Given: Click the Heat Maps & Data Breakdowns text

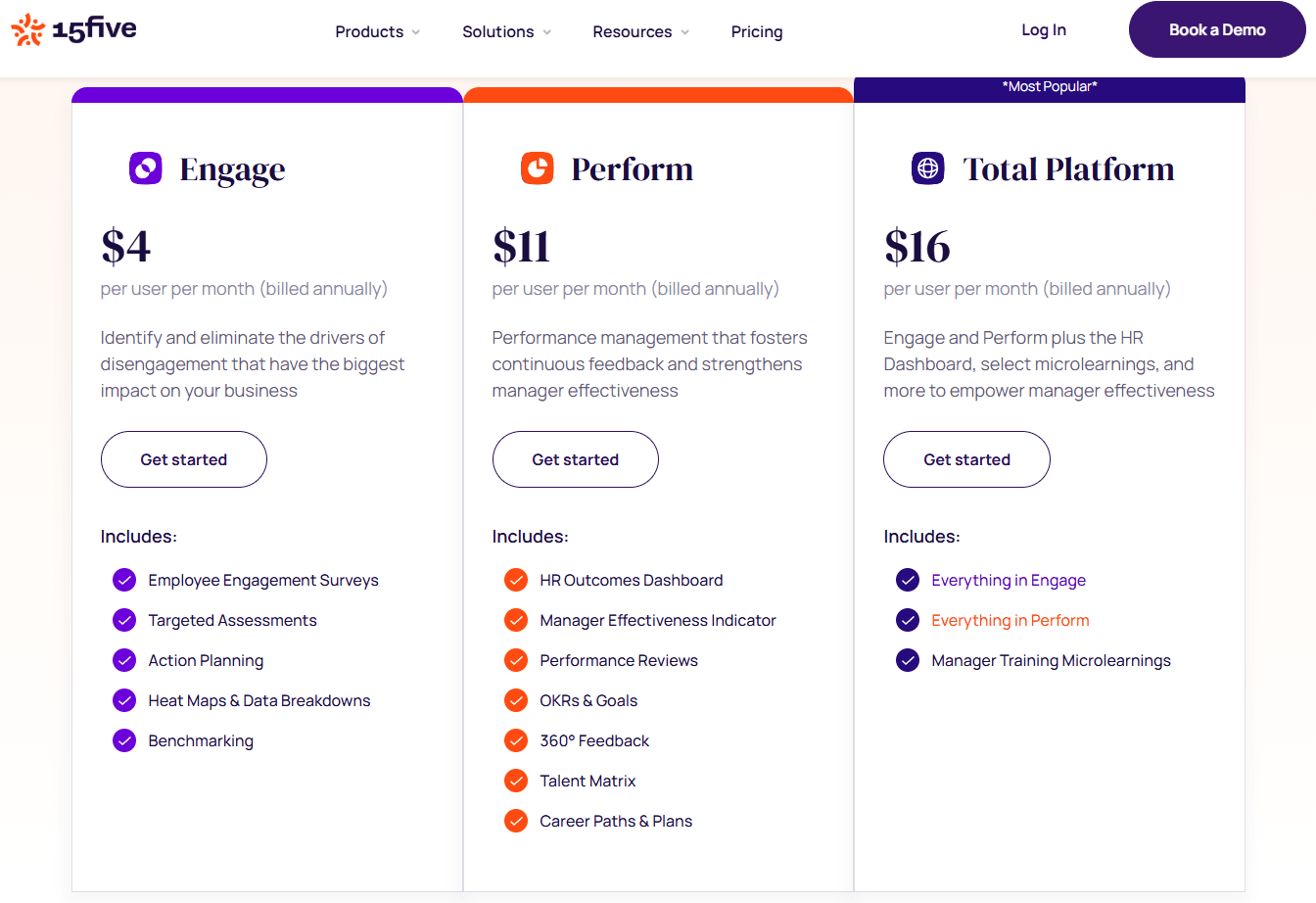Looking at the screenshot, I should 259,701.
